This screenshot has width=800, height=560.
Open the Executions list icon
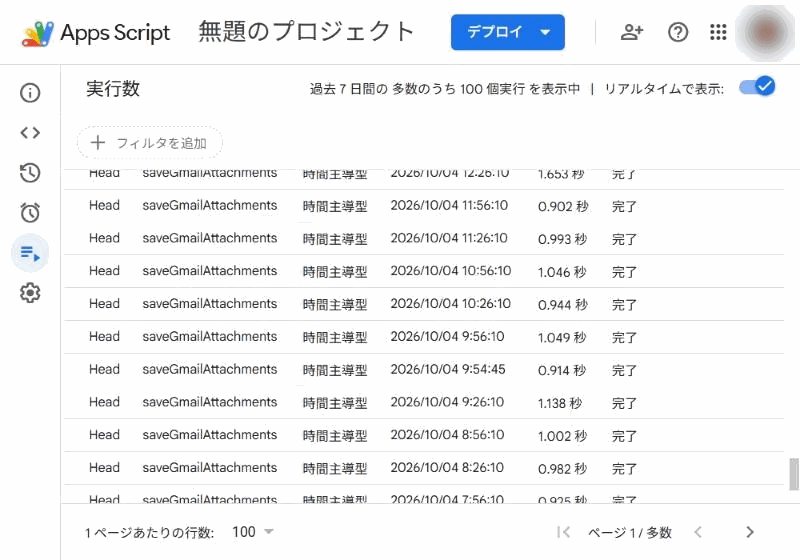30,253
